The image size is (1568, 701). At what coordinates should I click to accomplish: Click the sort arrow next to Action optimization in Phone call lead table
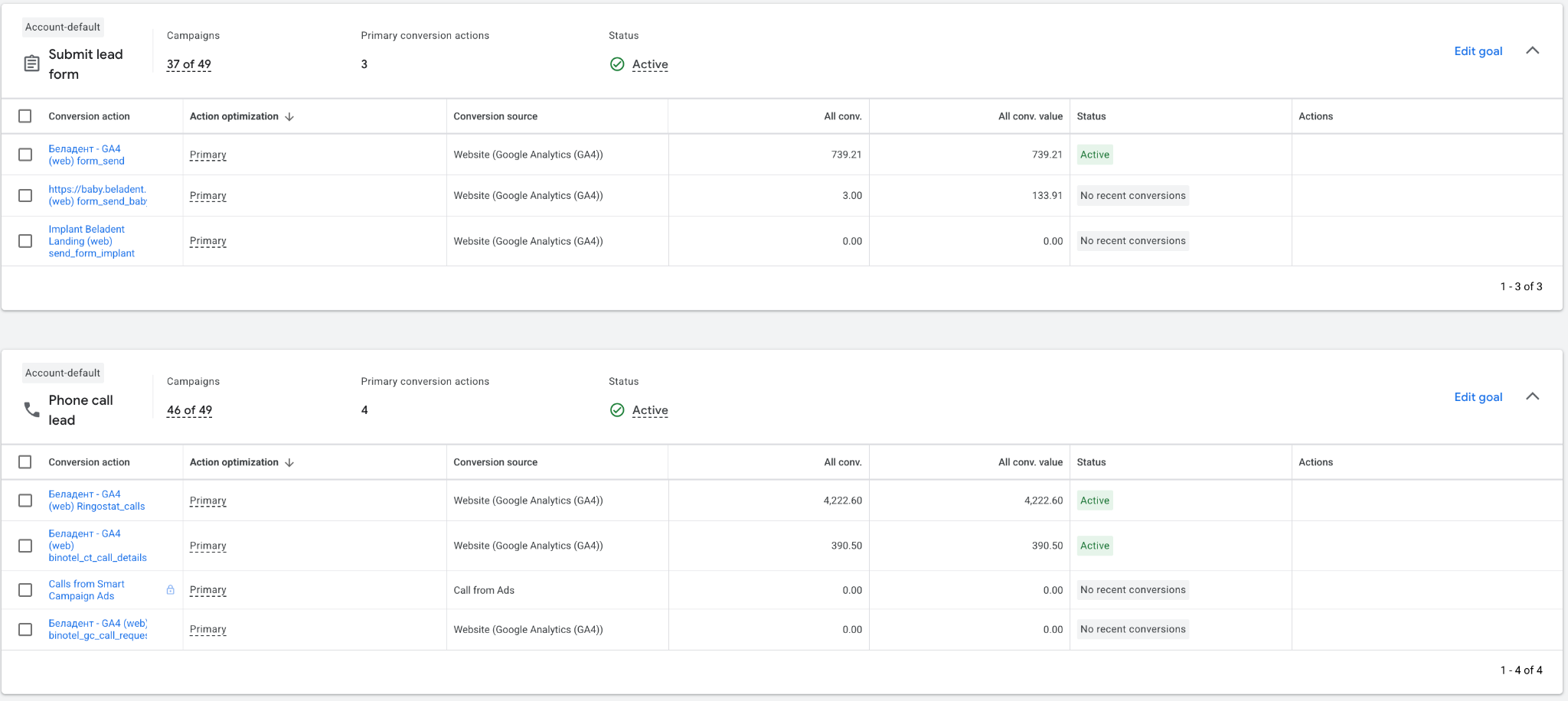coord(289,462)
